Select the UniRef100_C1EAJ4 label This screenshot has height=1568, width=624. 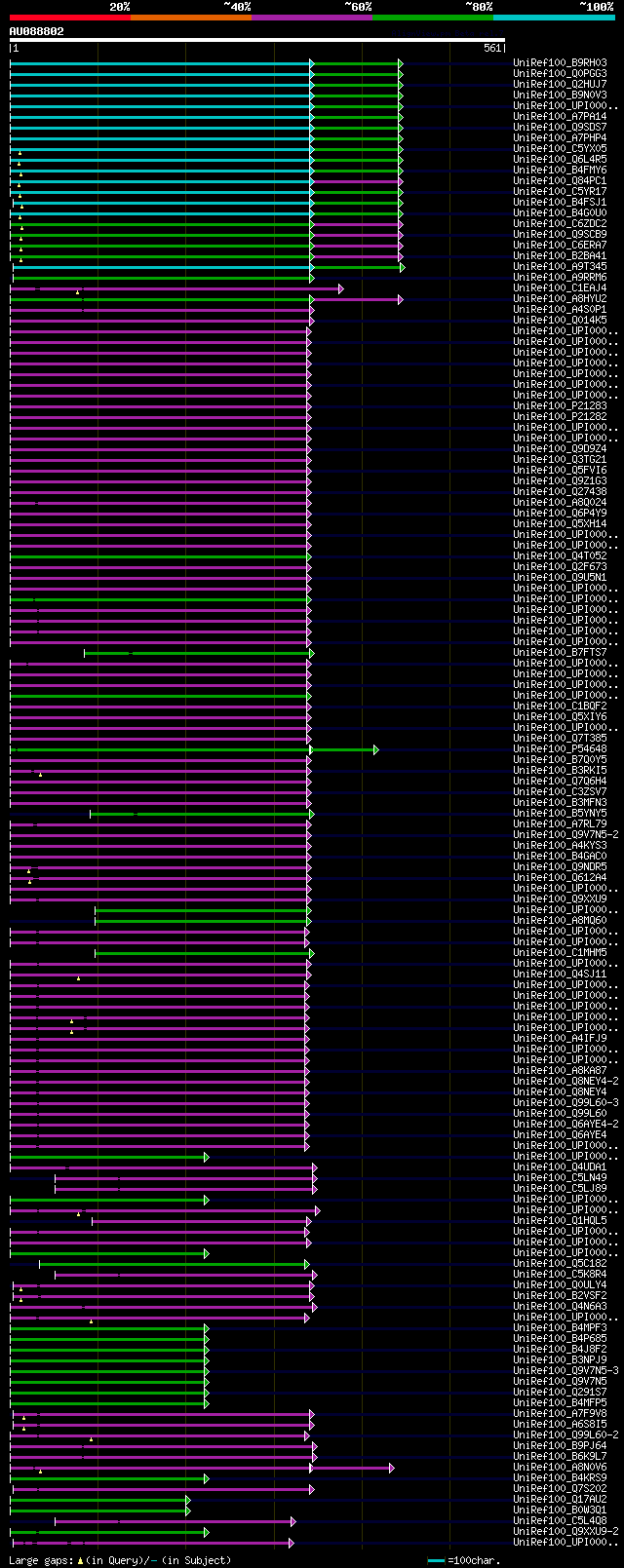point(561,287)
